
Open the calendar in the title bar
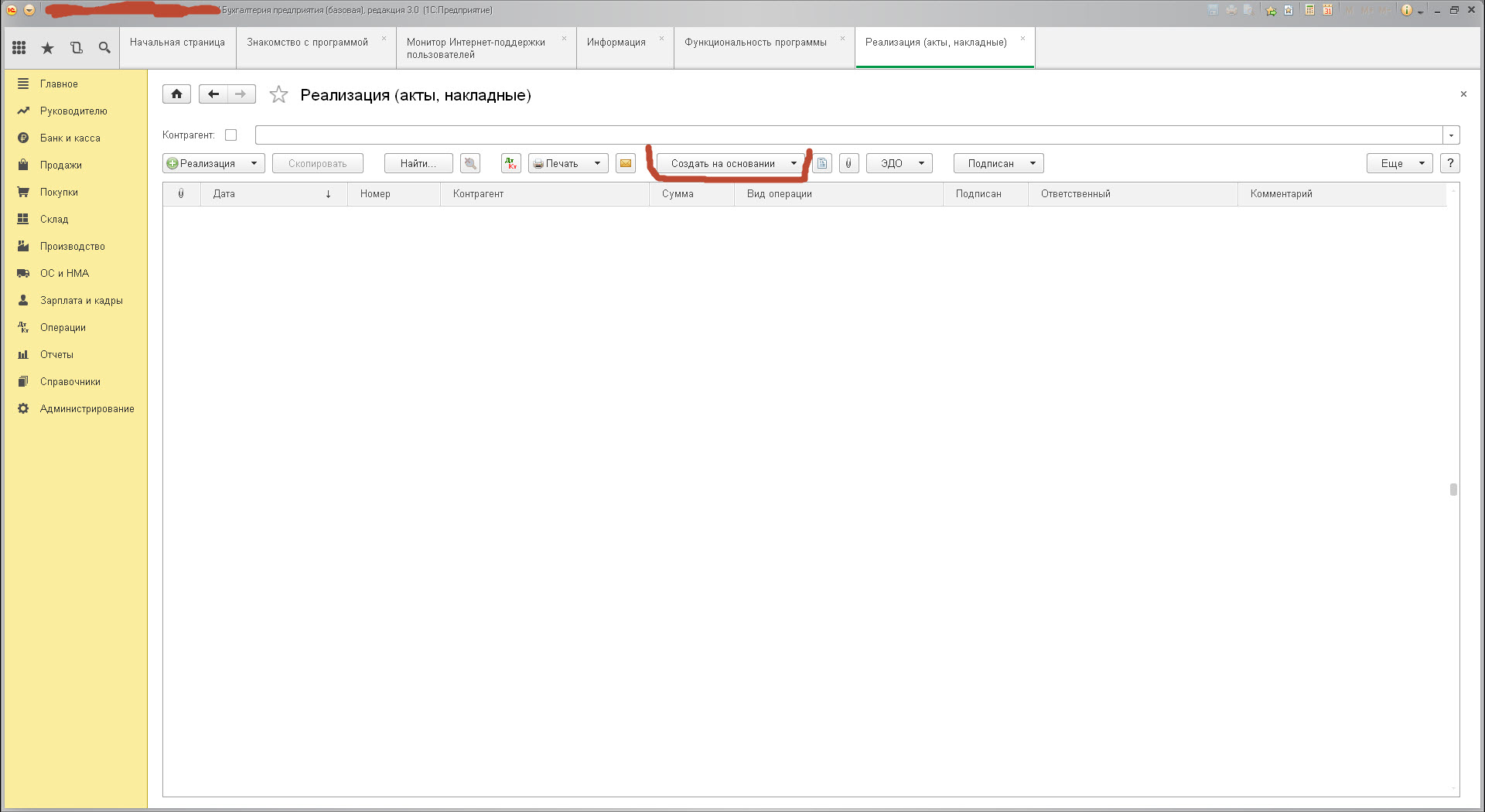click(x=1327, y=10)
